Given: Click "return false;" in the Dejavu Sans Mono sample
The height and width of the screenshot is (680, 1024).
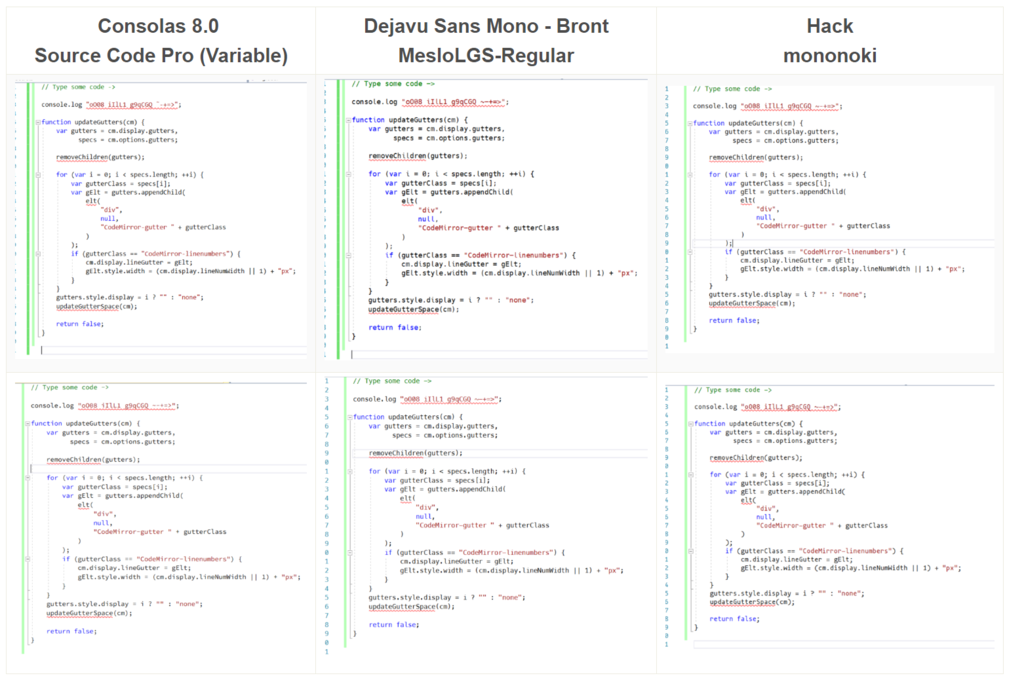Looking at the screenshot, I should (x=394, y=328).
